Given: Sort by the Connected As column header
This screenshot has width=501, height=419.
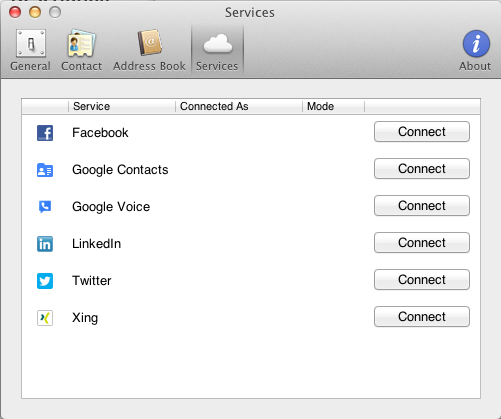Looking at the screenshot, I should coord(239,106).
